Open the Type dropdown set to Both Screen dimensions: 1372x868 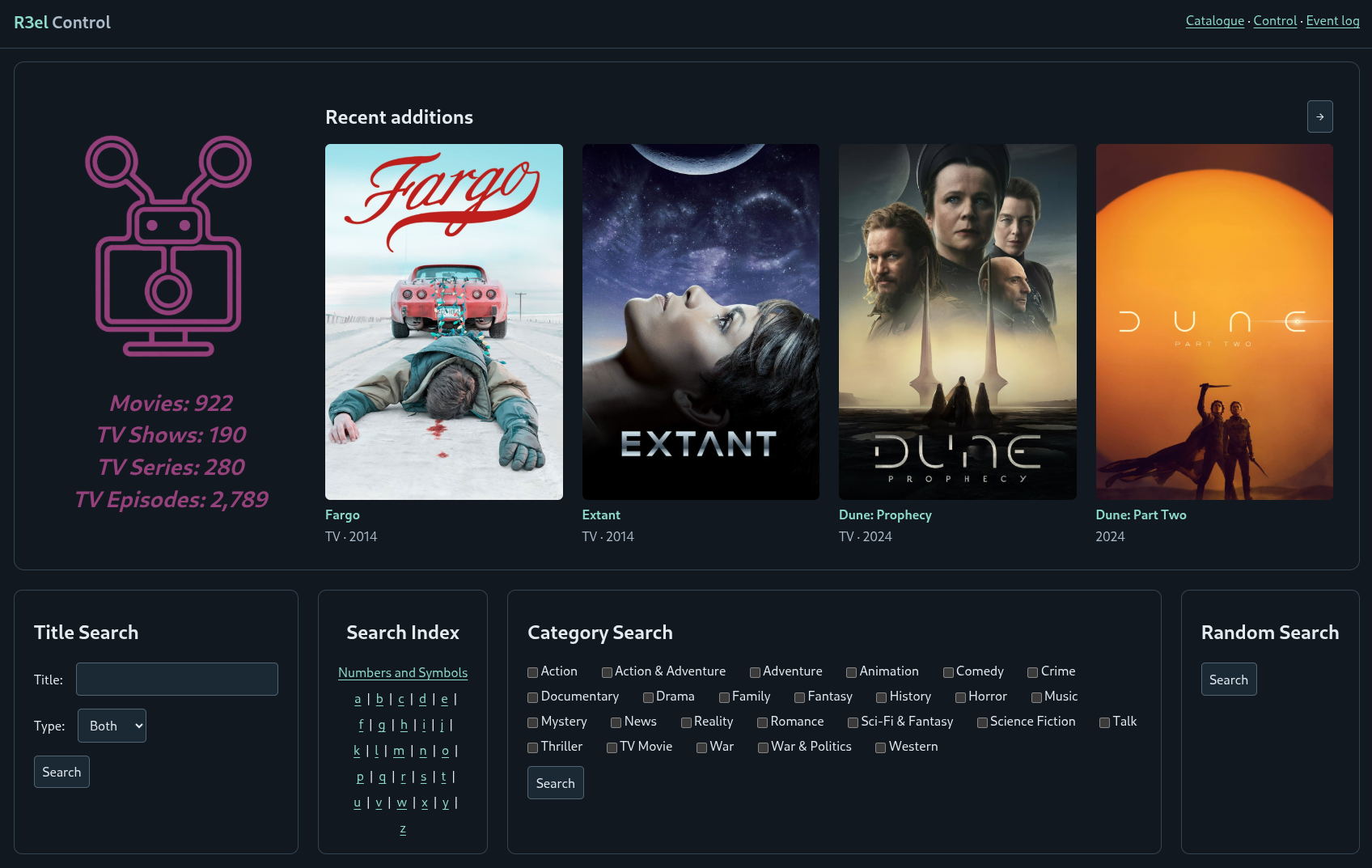(x=112, y=726)
